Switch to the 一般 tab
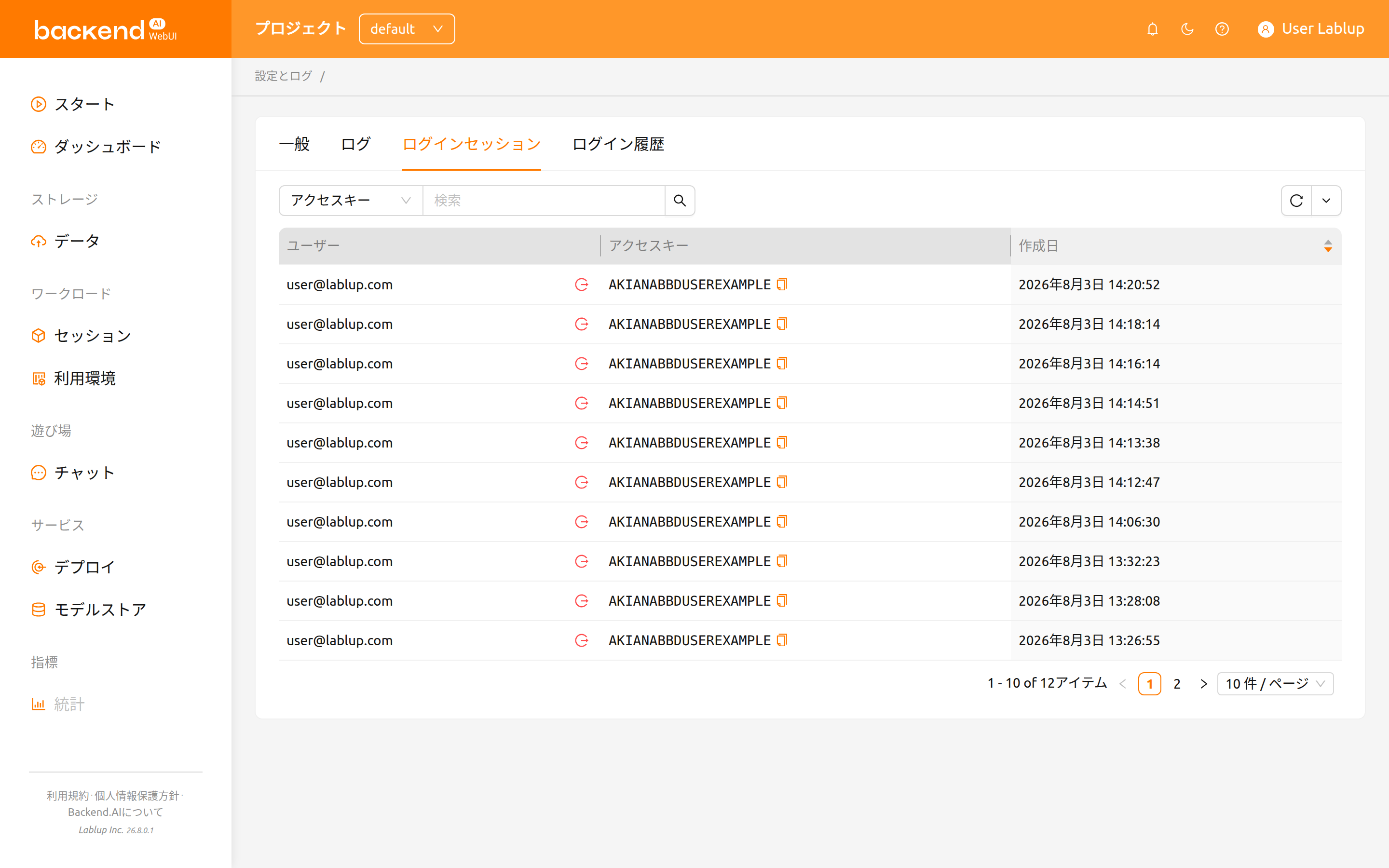The width and height of the screenshot is (1389, 868). point(294,144)
